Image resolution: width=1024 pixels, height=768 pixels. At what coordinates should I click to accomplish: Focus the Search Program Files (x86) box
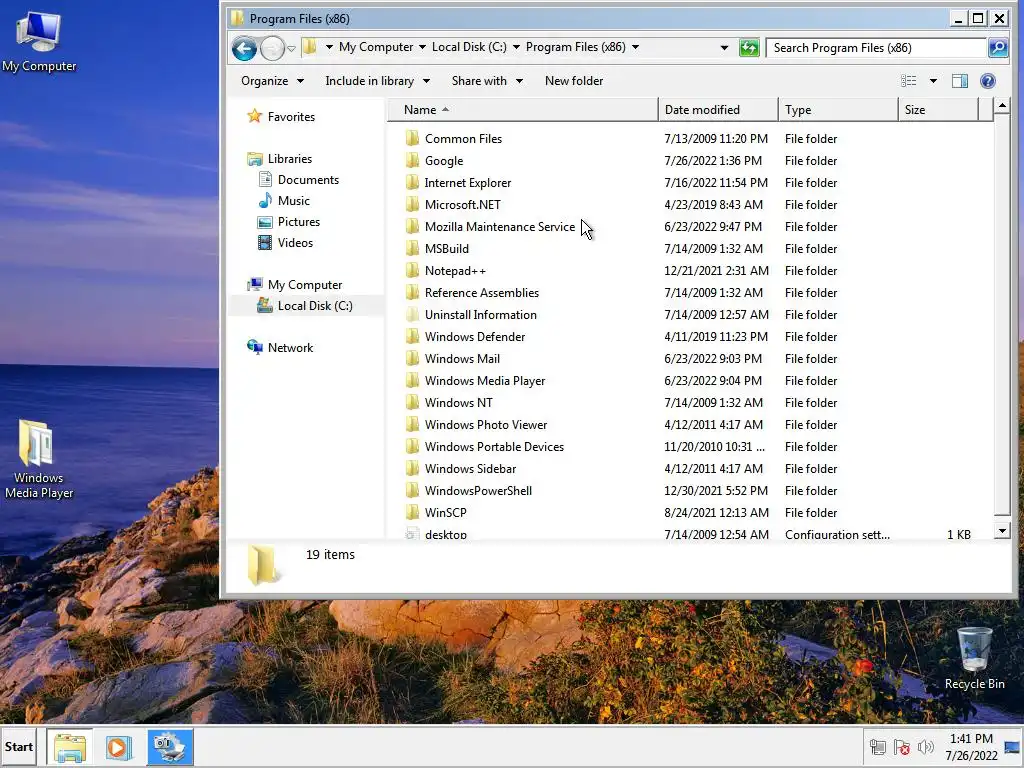tap(876, 48)
